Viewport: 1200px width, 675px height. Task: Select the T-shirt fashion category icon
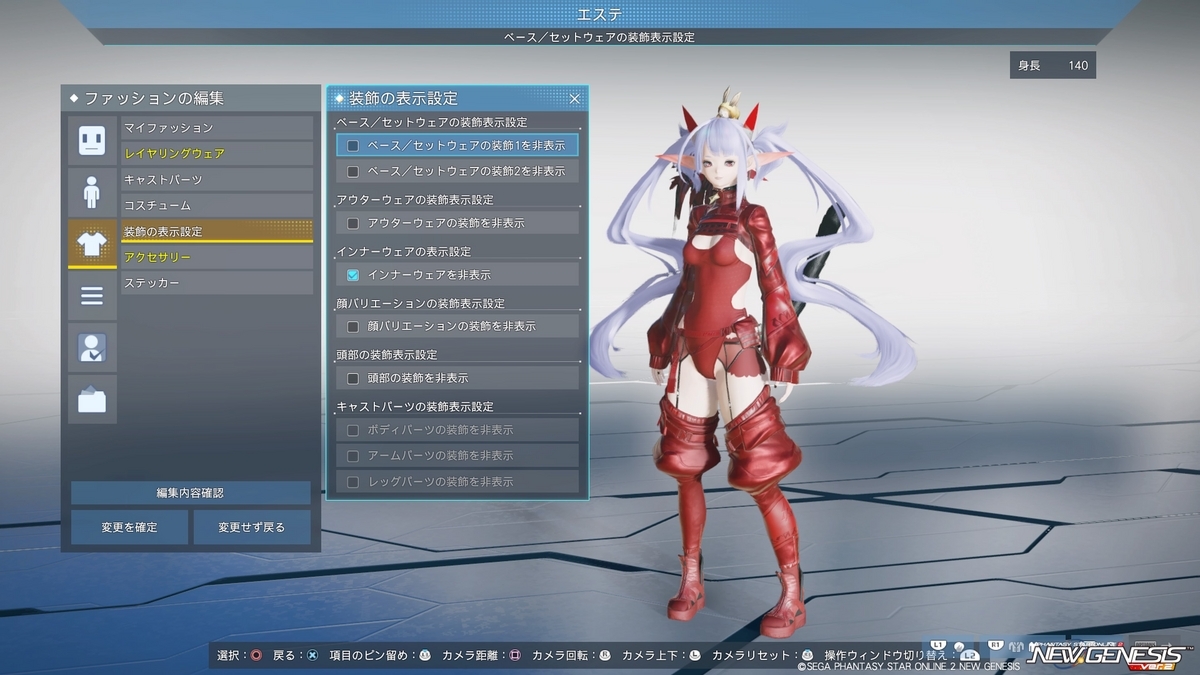(x=92, y=244)
